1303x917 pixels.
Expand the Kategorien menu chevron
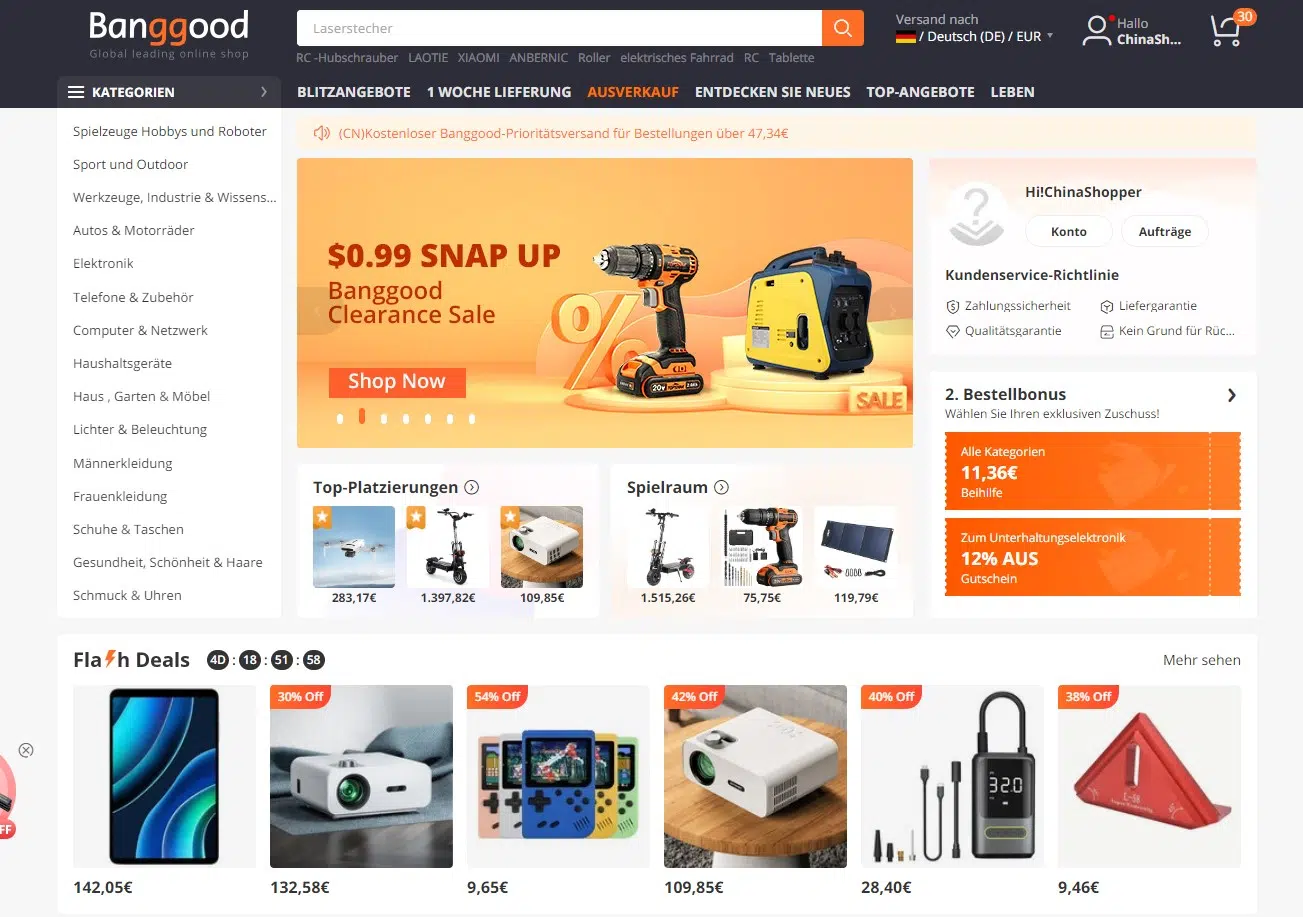click(x=264, y=92)
